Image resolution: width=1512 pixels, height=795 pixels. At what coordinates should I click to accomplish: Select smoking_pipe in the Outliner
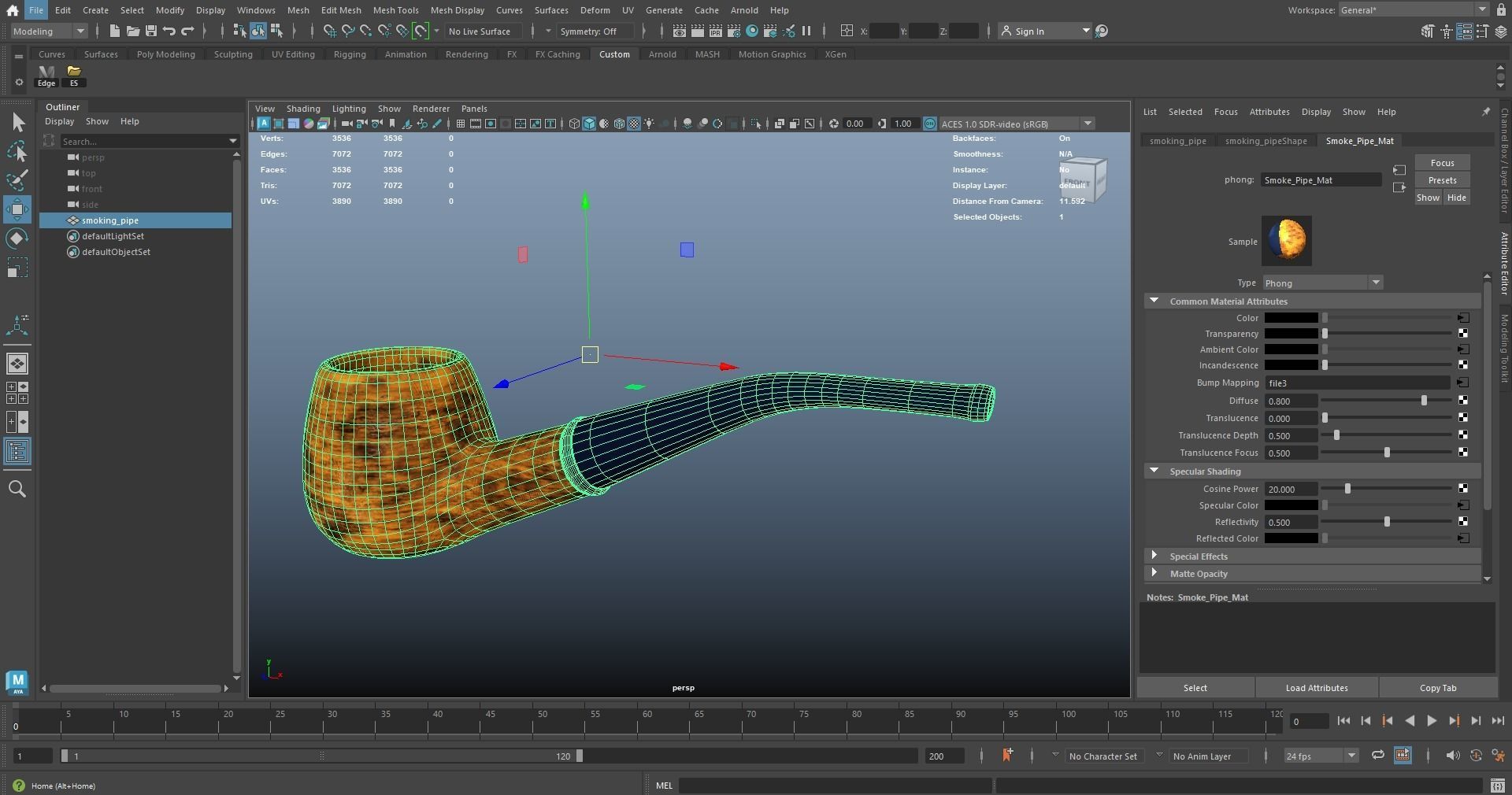135,220
